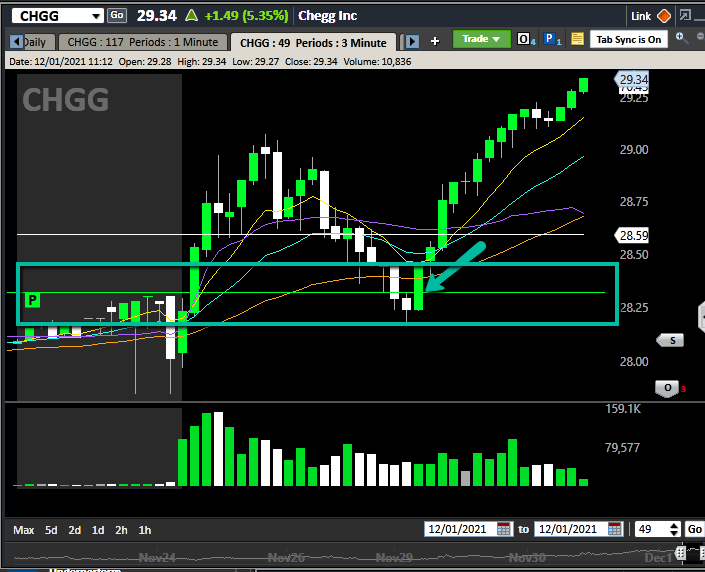Click the Positions P icon in toolbar
This screenshot has height=572, width=705.
tap(552, 40)
